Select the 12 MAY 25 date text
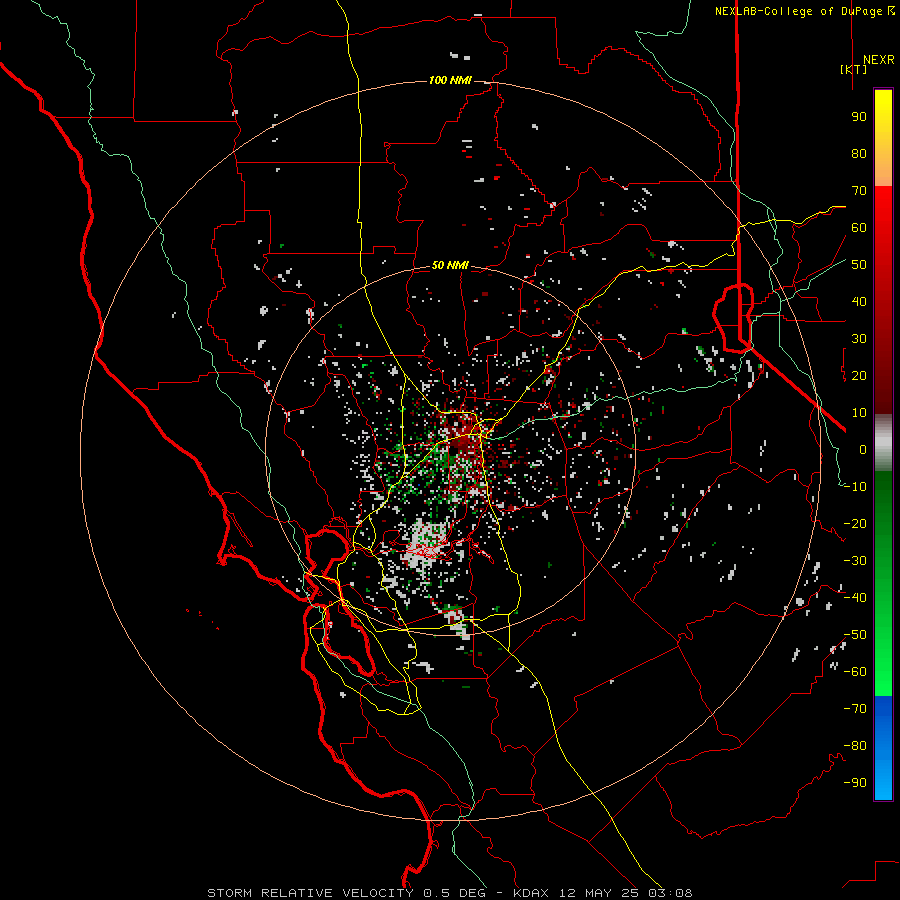Image resolution: width=900 pixels, height=900 pixels. click(601, 893)
